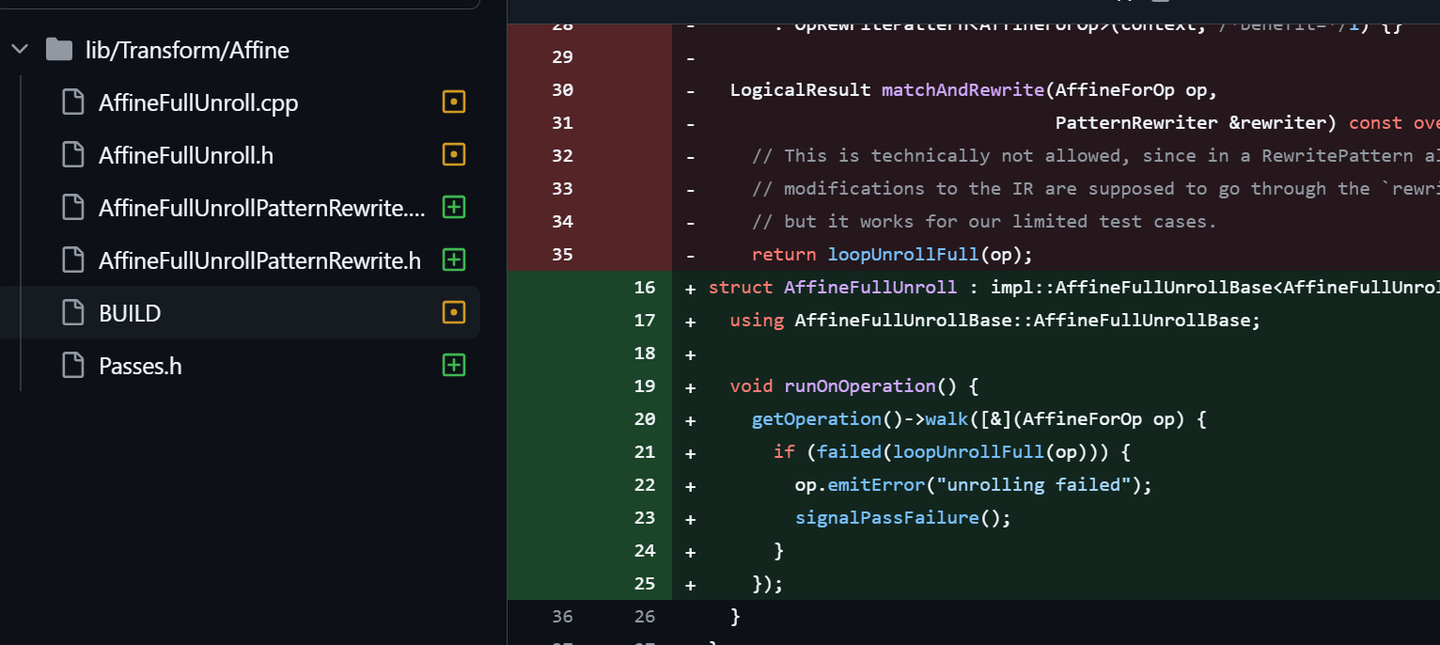Click the file icon beside AffineFullUnroll.cpp
1440x645 pixels.
[73, 102]
